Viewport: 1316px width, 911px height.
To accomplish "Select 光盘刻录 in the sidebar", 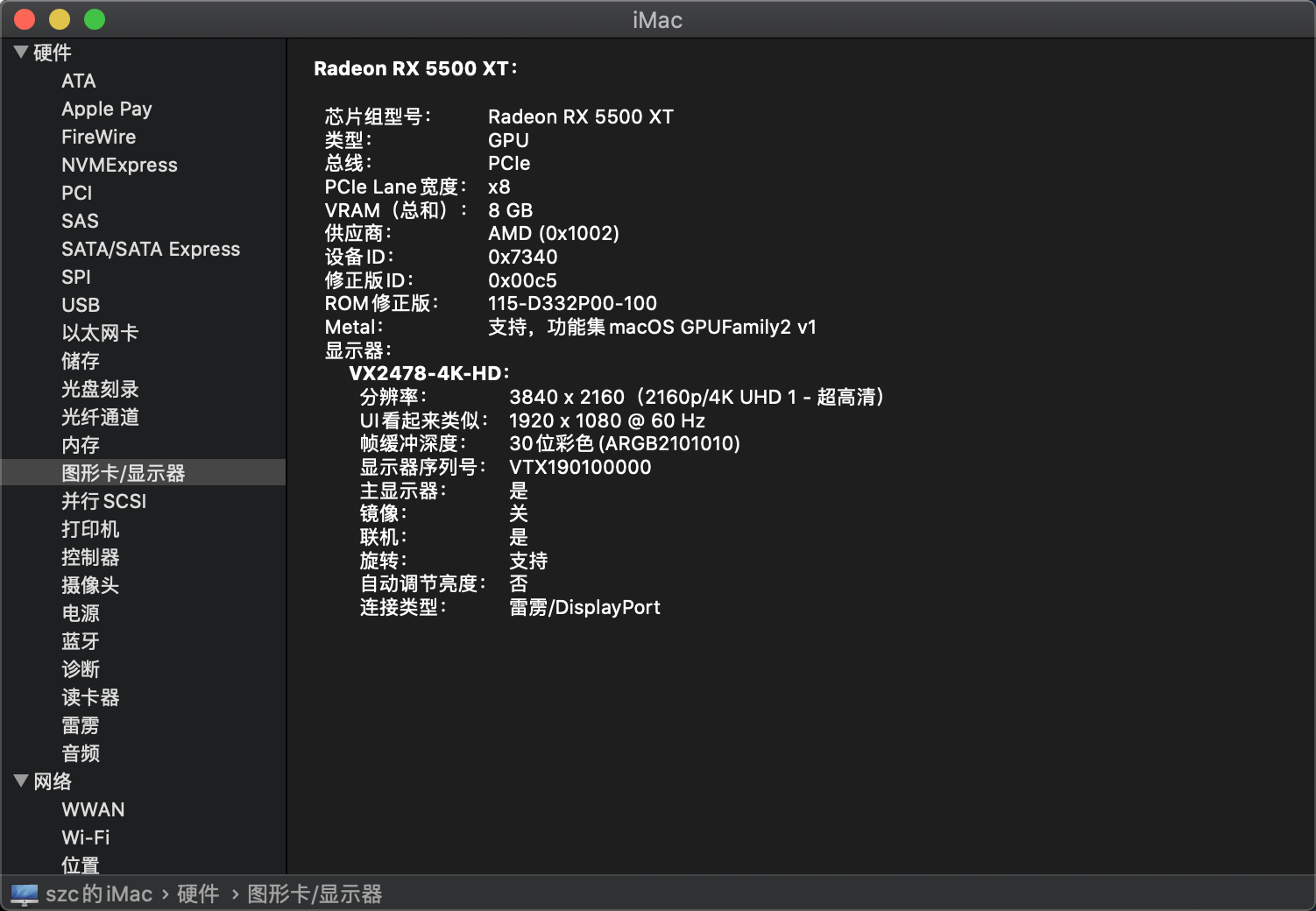I will [x=100, y=389].
